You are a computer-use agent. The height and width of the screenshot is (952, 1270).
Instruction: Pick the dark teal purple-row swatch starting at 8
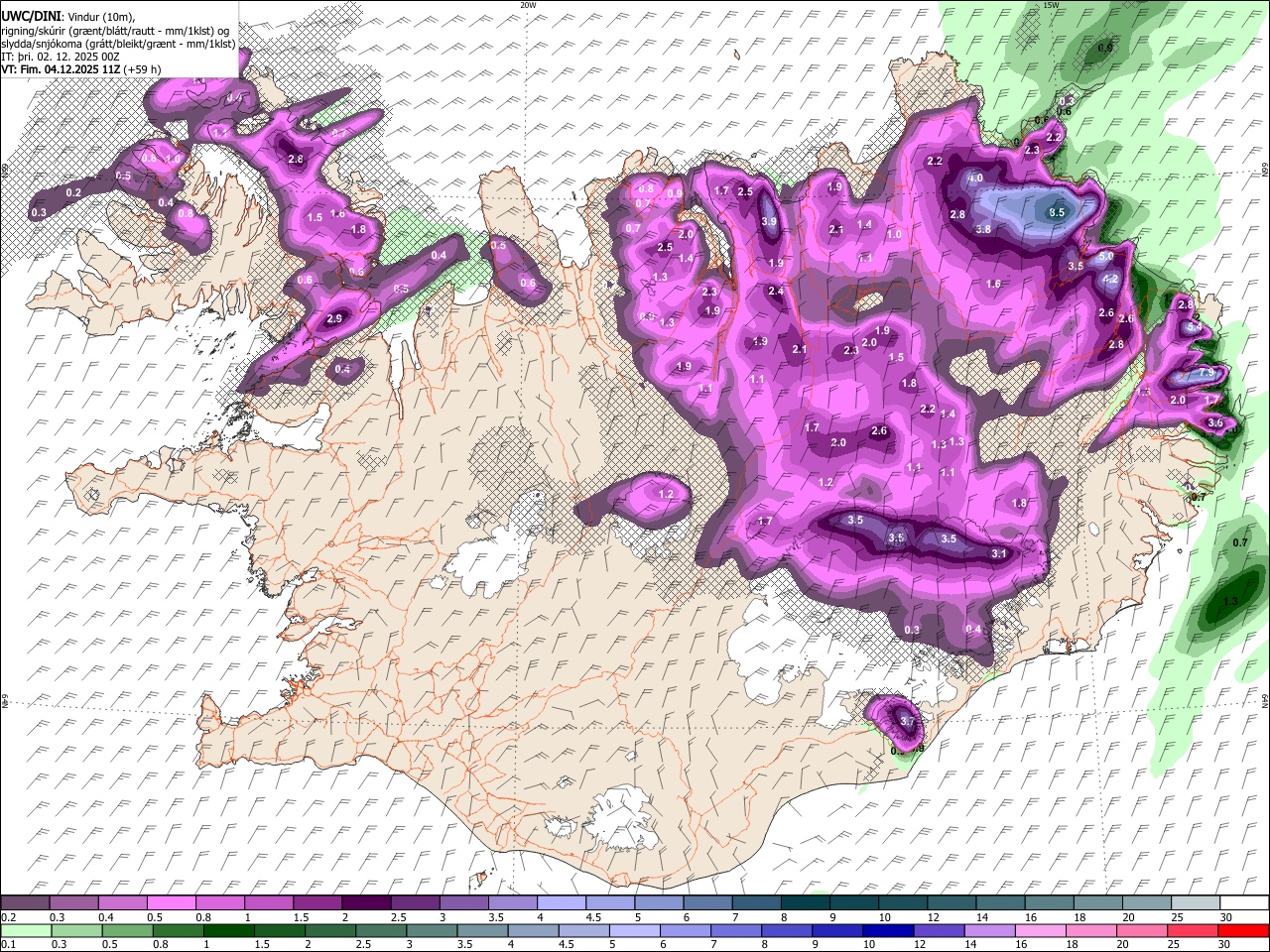coord(805,903)
